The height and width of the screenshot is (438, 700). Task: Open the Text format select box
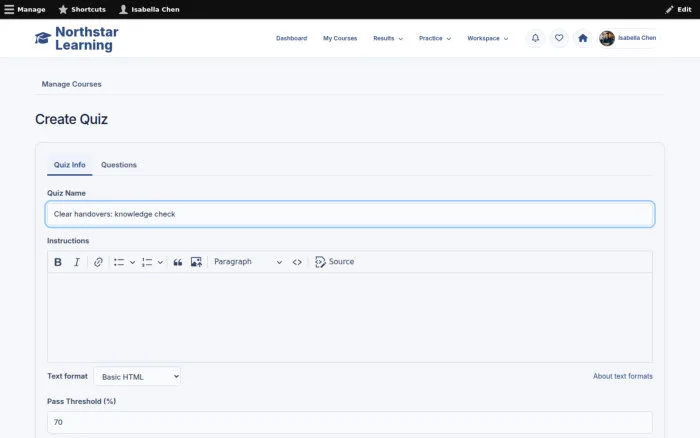point(138,377)
